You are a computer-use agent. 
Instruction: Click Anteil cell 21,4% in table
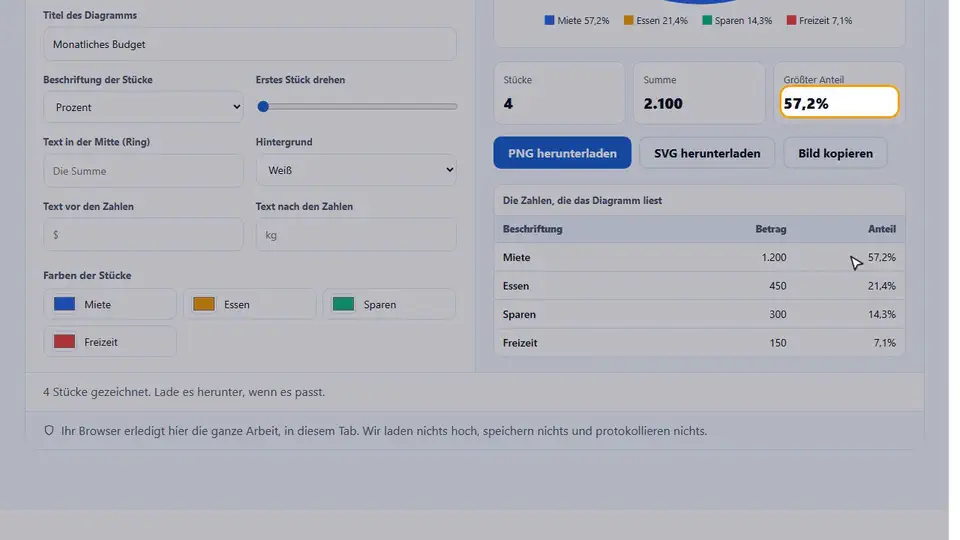pos(882,286)
